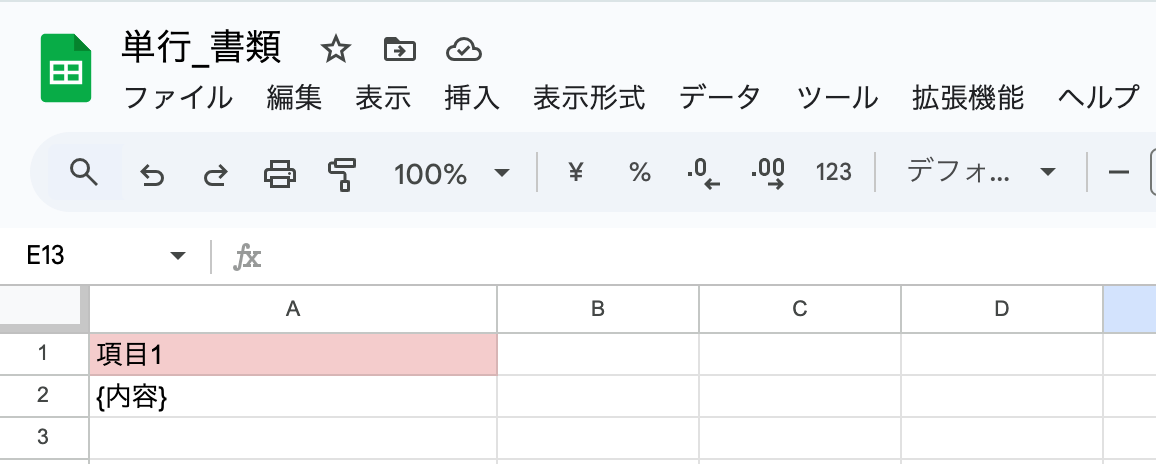
Task: Click the print icon
Action: tap(279, 175)
